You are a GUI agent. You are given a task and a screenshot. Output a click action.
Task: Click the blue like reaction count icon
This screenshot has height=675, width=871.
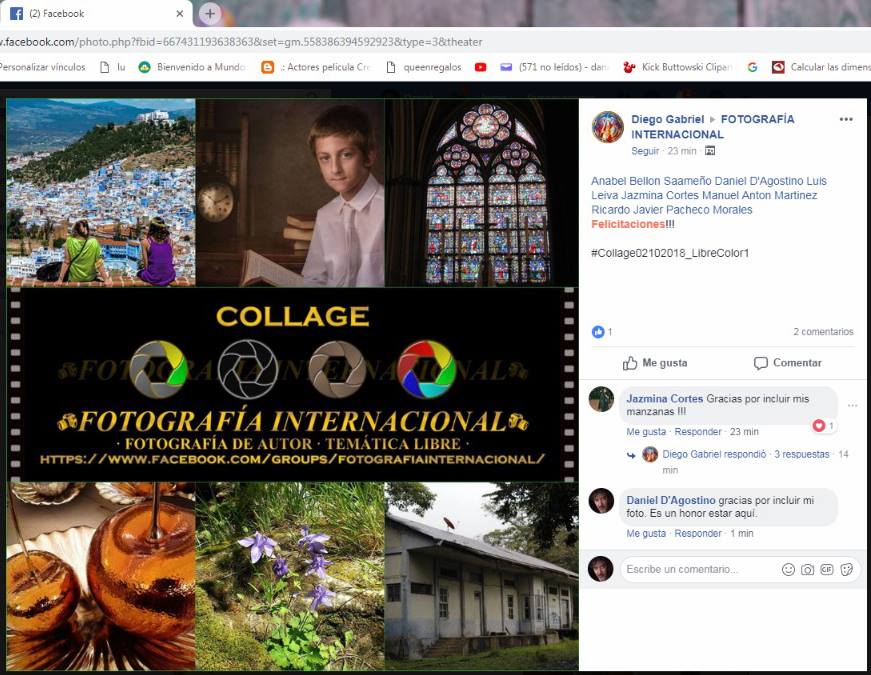tap(598, 332)
